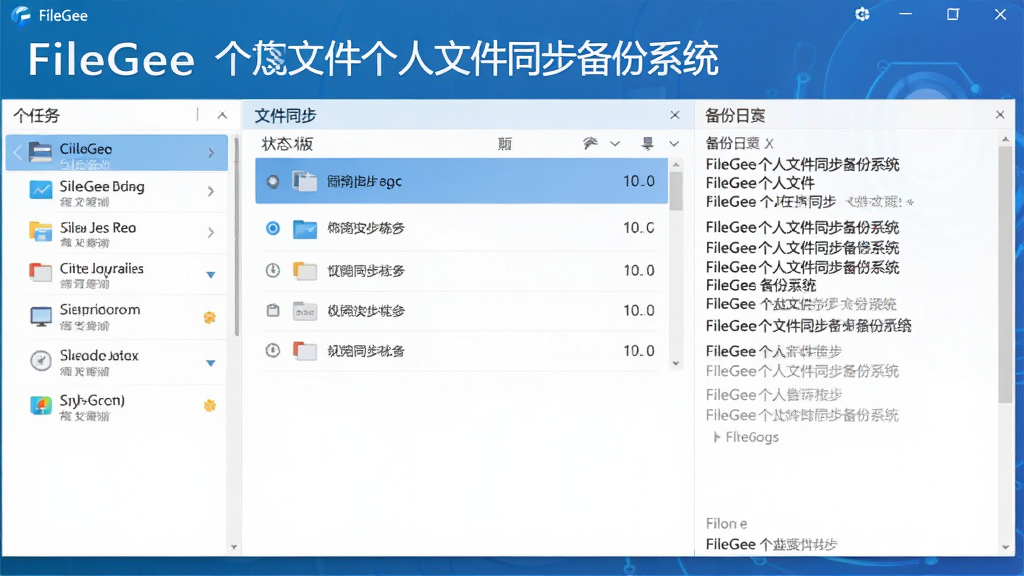Click the log panel scroll up arrow
This screenshot has height=576, width=1024.
pyautogui.click(x=1005, y=139)
